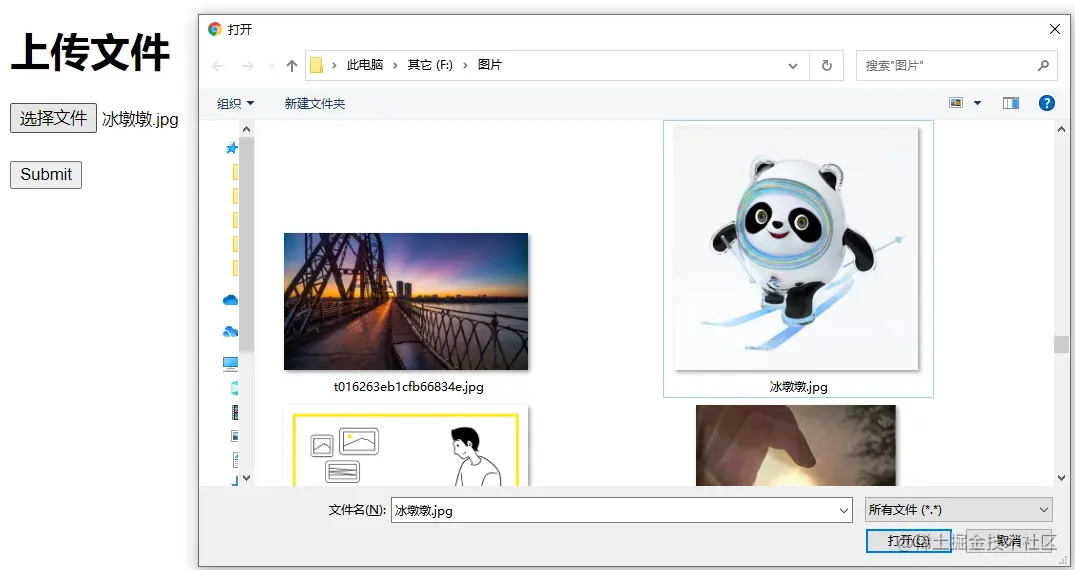The width and height of the screenshot is (1075, 570).
Task: Click the Chrome icon in the dialog title bar
Action: [x=215, y=29]
